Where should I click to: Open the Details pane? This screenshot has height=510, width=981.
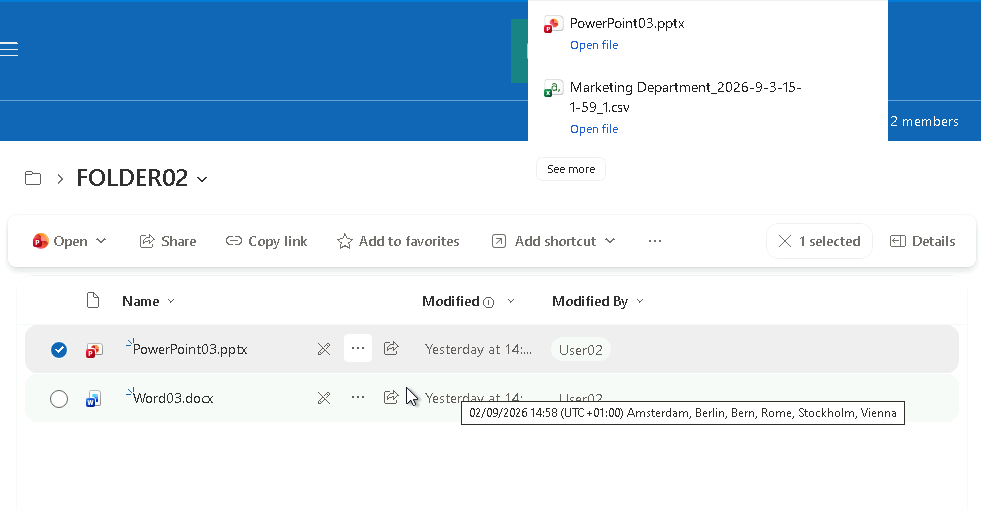click(x=923, y=241)
